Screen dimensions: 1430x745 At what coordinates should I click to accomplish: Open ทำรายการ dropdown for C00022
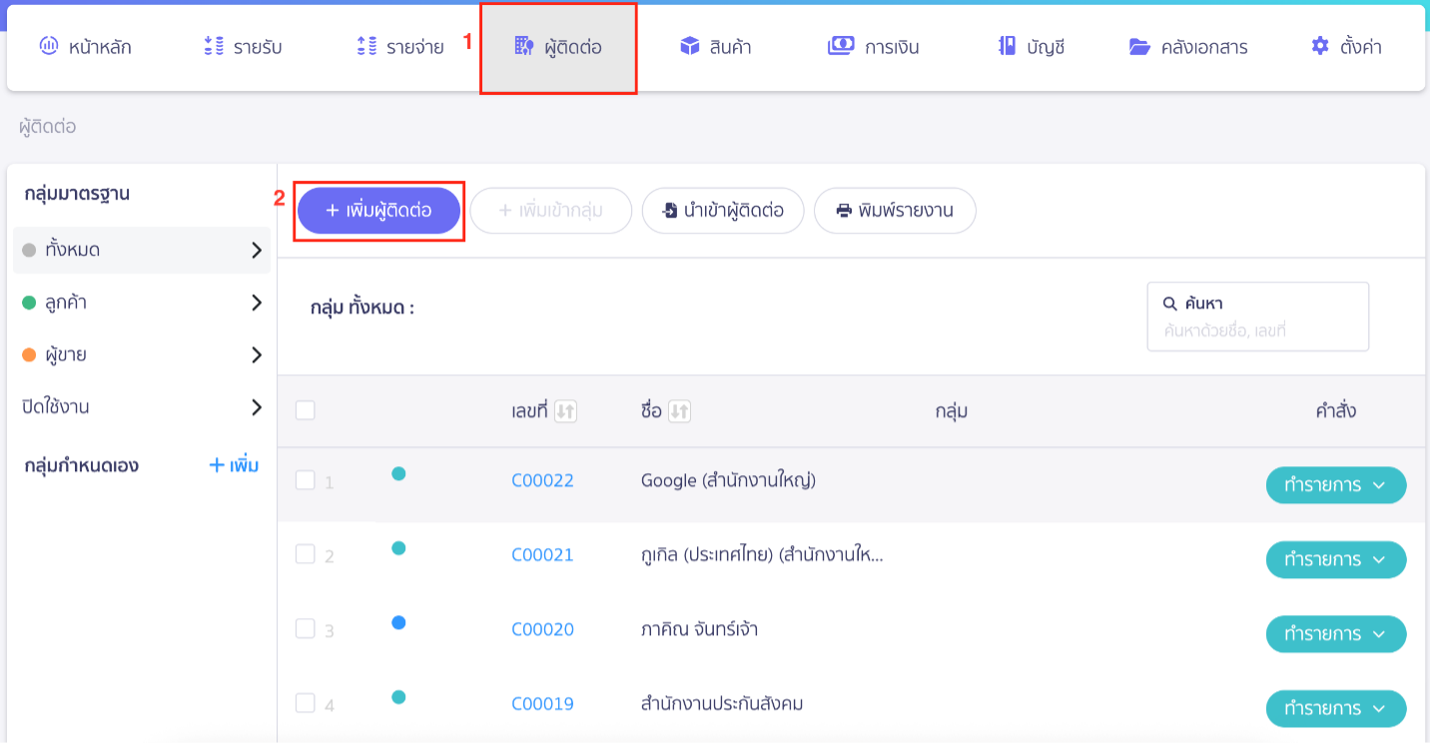coord(1336,485)
